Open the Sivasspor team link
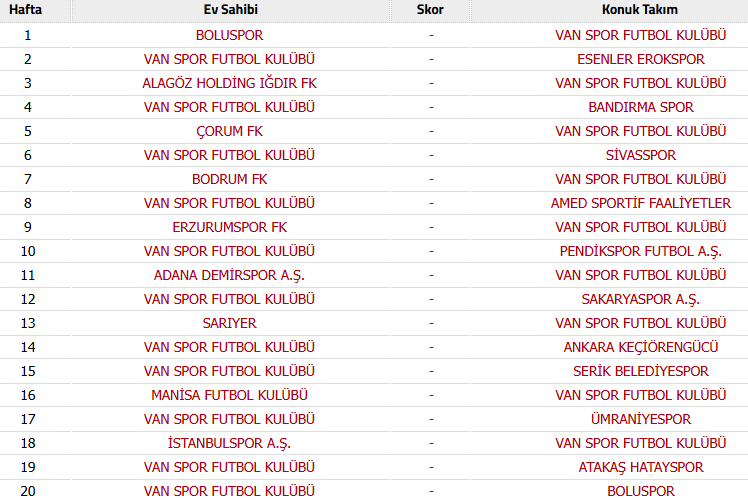This screenshot has height=502, width=748. click(640, 155)
